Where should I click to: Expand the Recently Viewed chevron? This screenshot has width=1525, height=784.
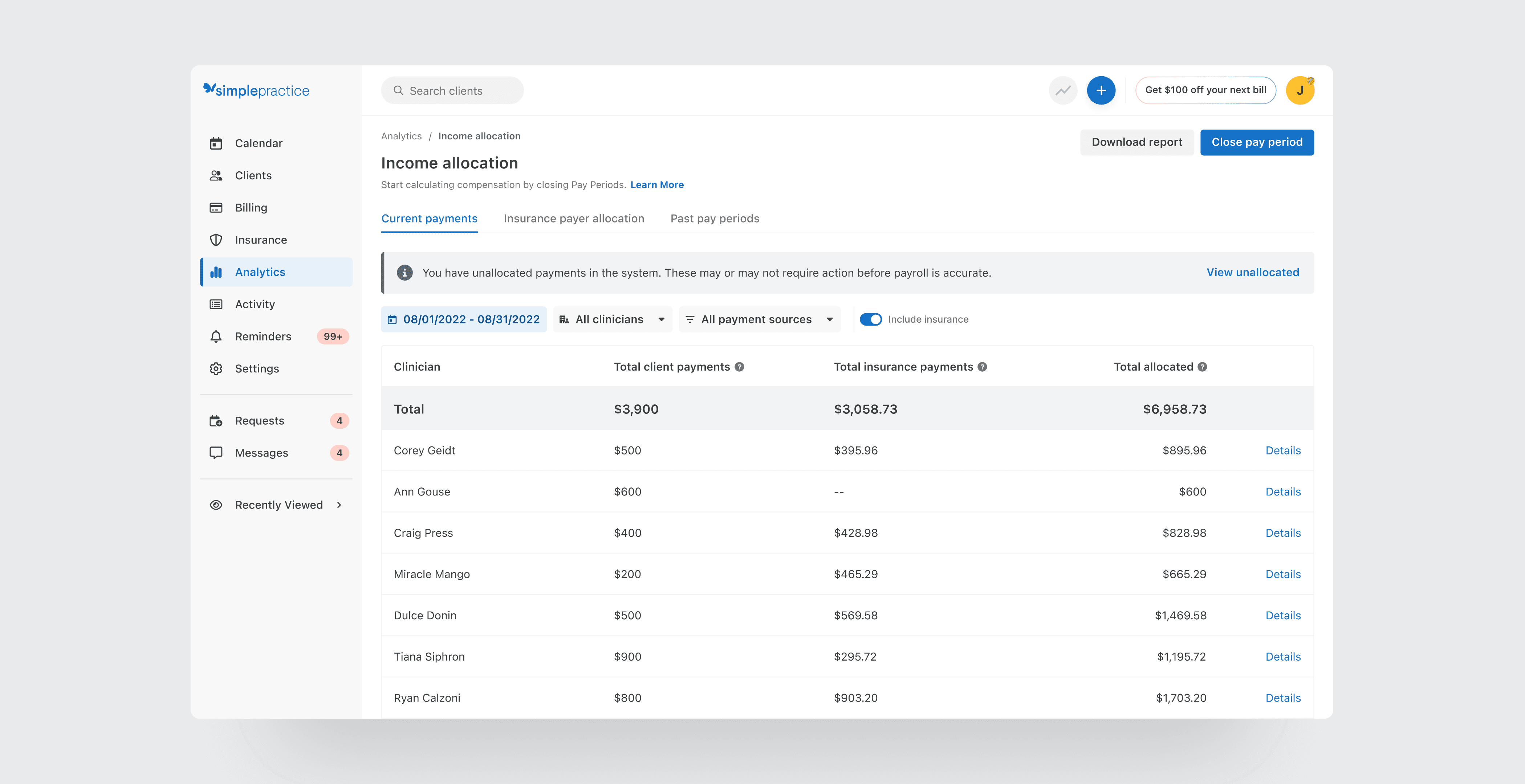tap(339, 505)
